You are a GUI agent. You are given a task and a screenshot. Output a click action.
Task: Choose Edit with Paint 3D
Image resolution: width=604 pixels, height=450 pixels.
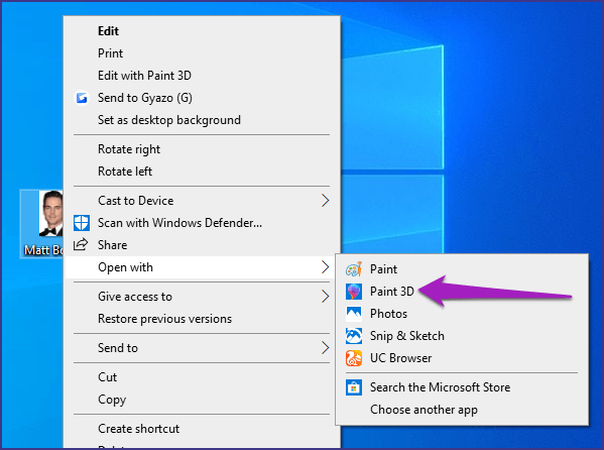pyautogui.click(x=202, y=76)
